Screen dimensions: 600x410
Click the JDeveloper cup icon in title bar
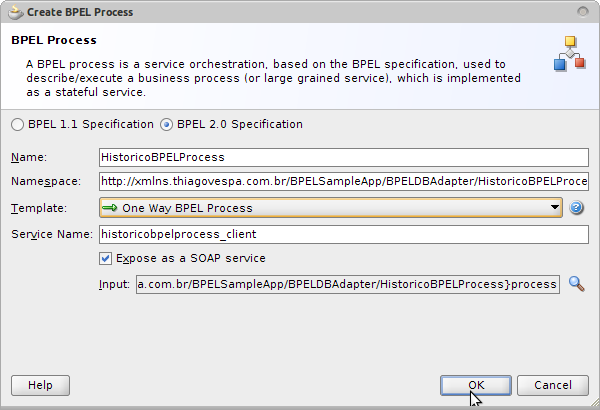coord(15,12)
